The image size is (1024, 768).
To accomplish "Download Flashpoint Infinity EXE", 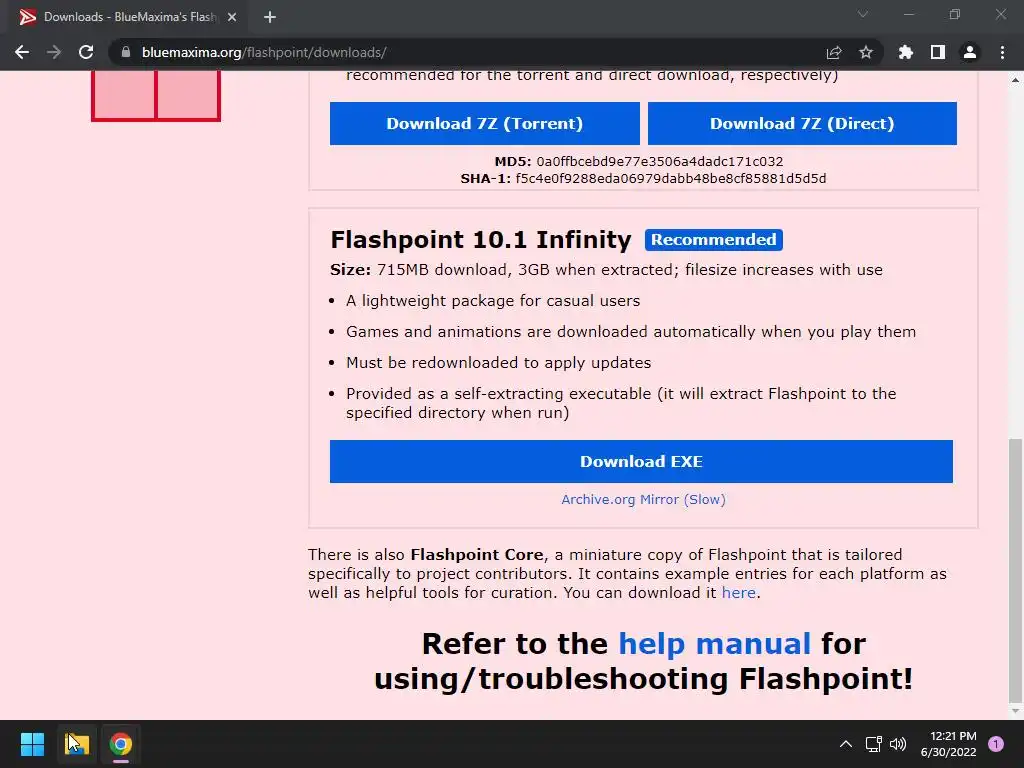I will click(641, 462).
